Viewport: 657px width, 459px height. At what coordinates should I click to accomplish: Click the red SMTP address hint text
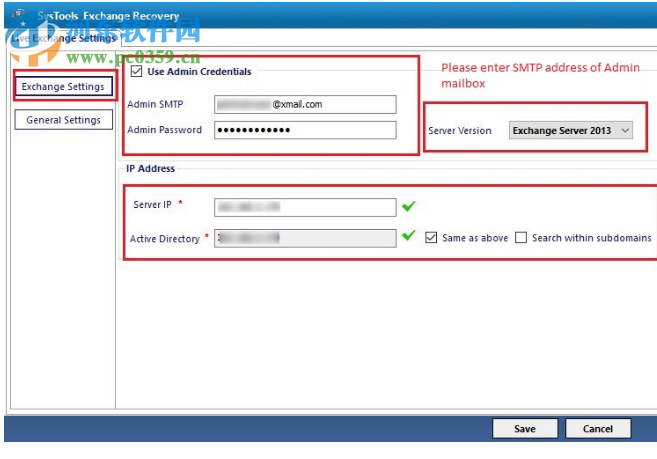(540, 75)
